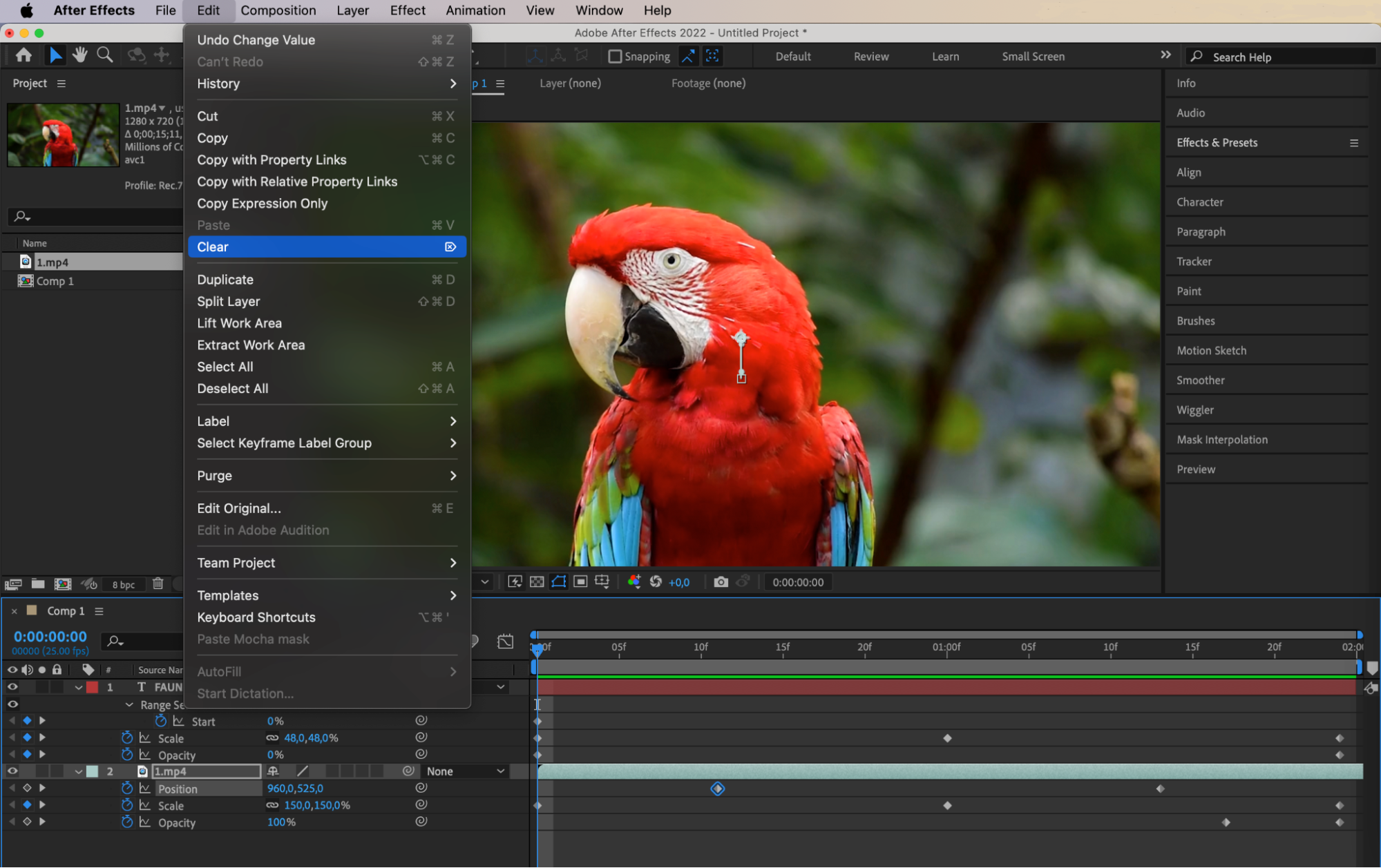Viewport: 1381px width, 868px height.
Task: Toggle transparency grid icon in viewer
Action: click(x=537, y=582)
